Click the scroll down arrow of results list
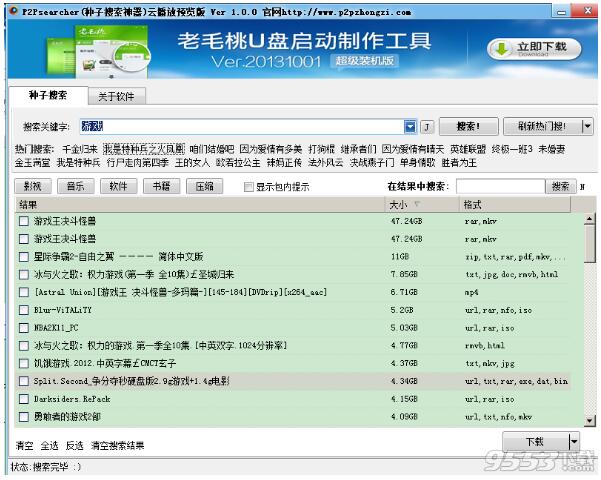Viewport: 601px width, 480px height. 590,421
